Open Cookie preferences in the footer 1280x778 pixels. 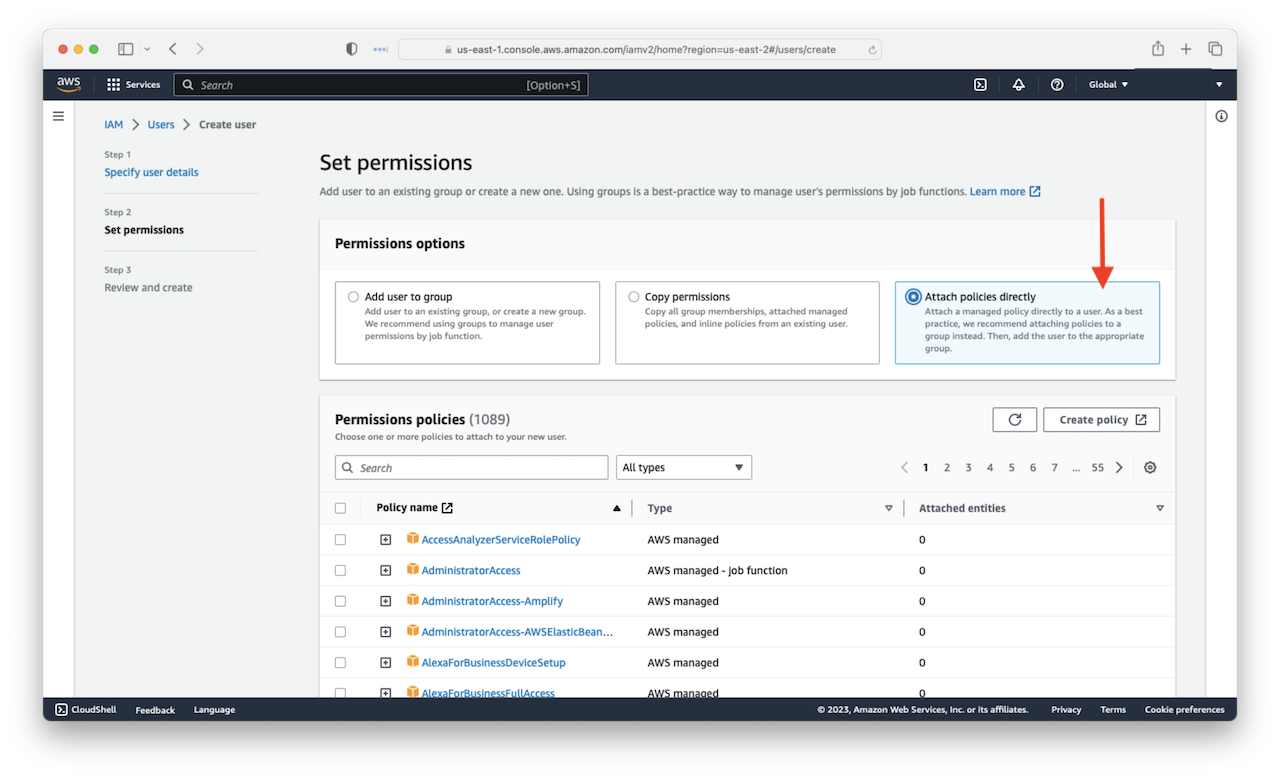point(1184,710)
